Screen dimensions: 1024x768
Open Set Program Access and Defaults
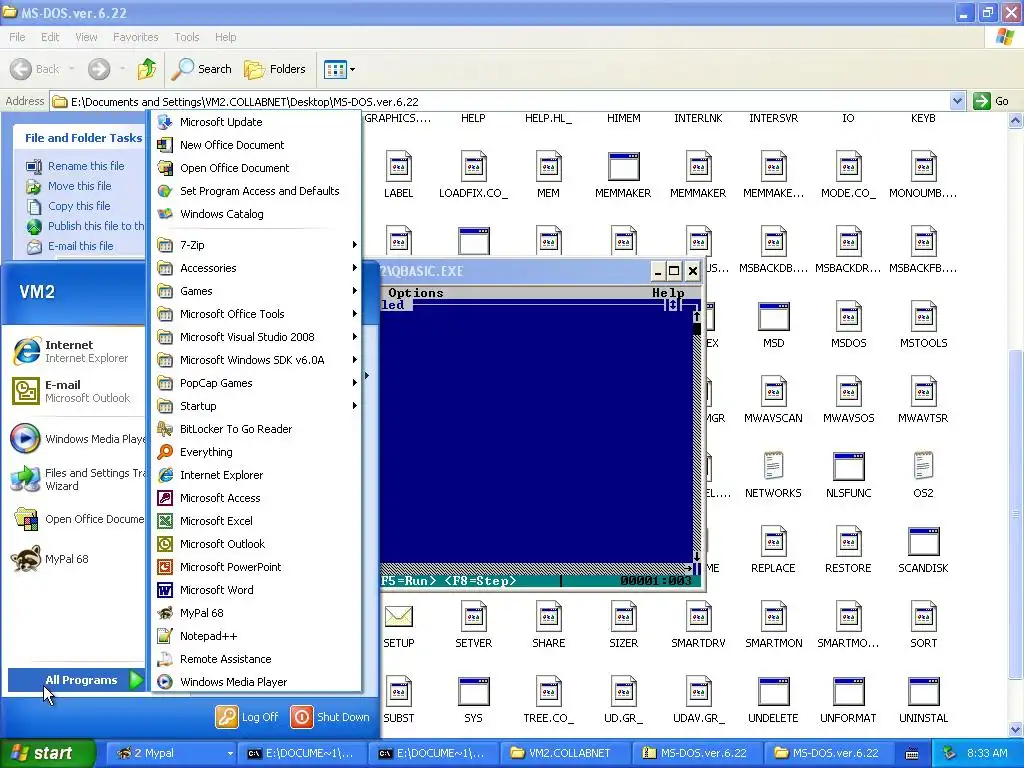pyautogui.click(x=256, y=191)
